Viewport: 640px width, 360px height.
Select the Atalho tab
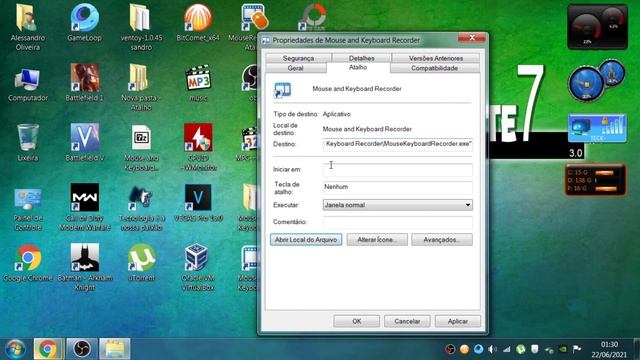click(358, 67)
